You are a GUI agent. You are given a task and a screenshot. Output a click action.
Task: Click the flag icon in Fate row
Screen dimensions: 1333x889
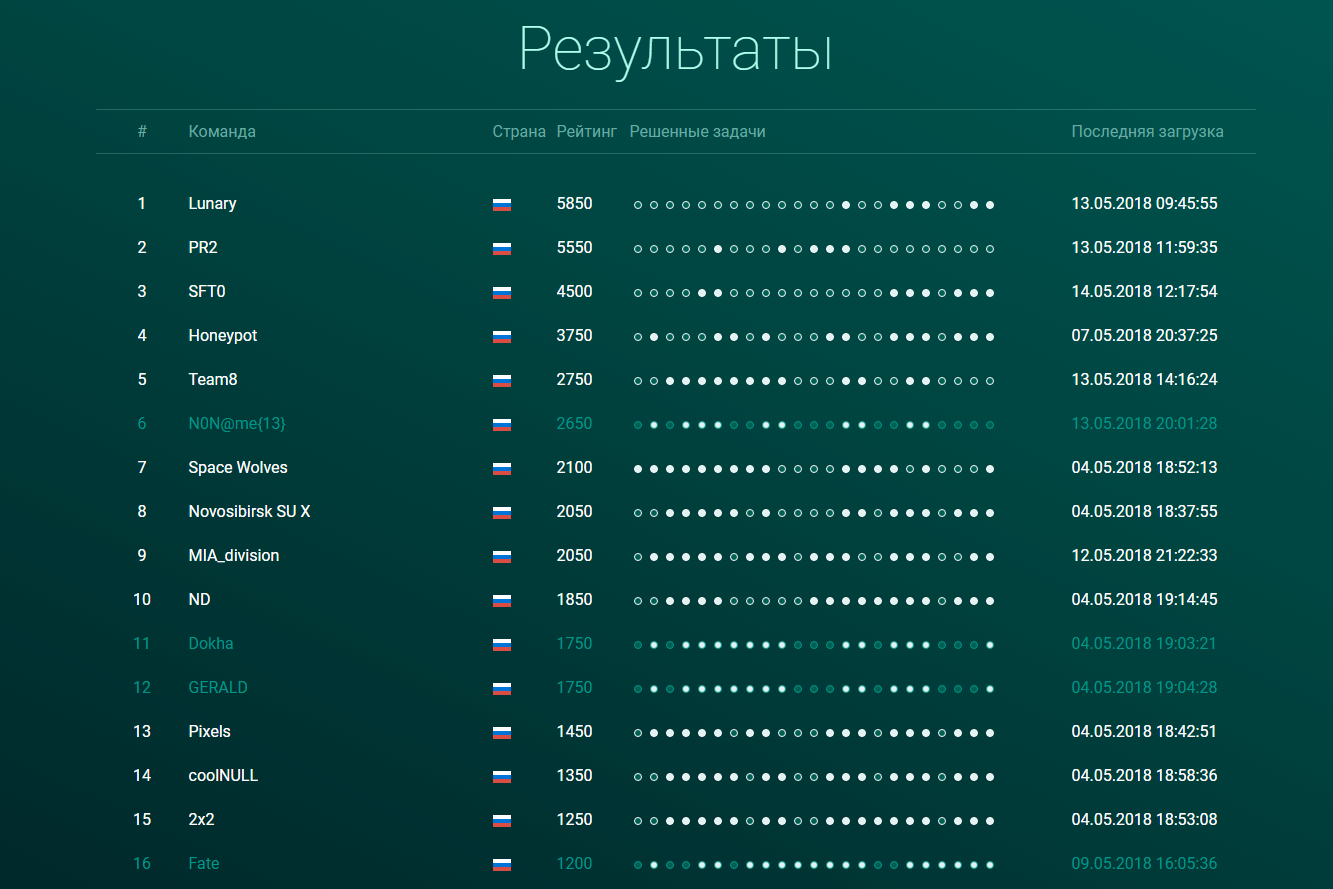pos(502,865)
